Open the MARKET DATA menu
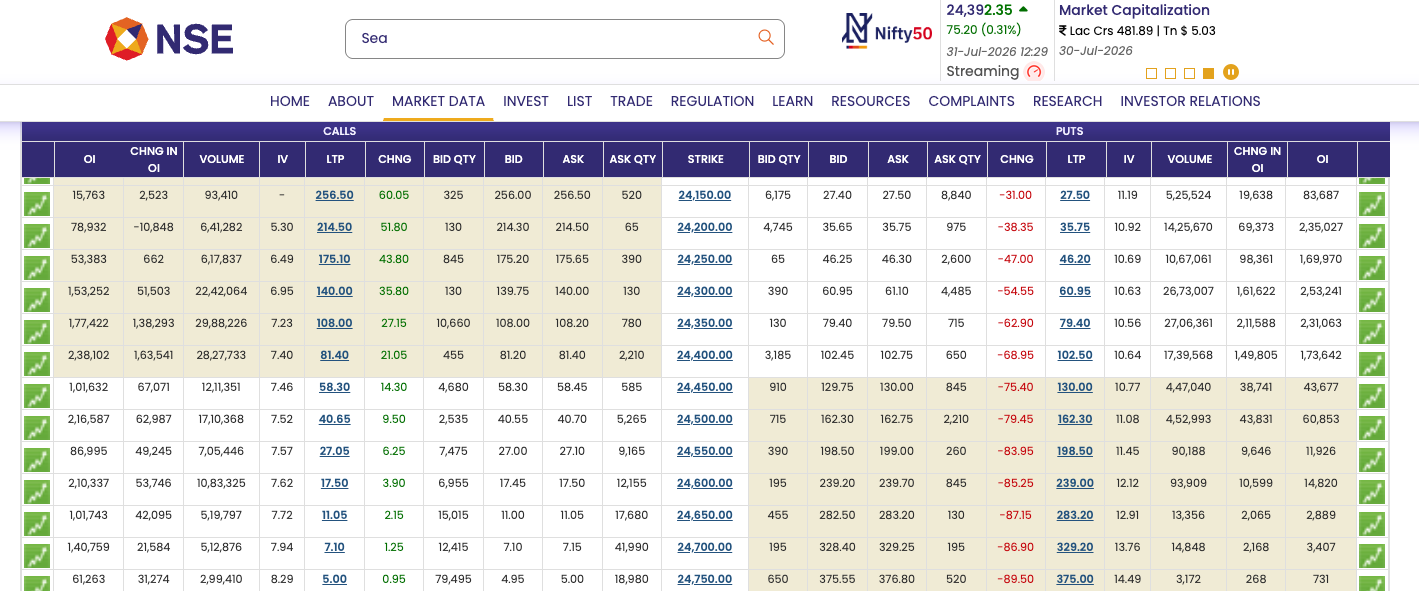The height and width of the screenshot is (591, 1419). pos(438,101)
